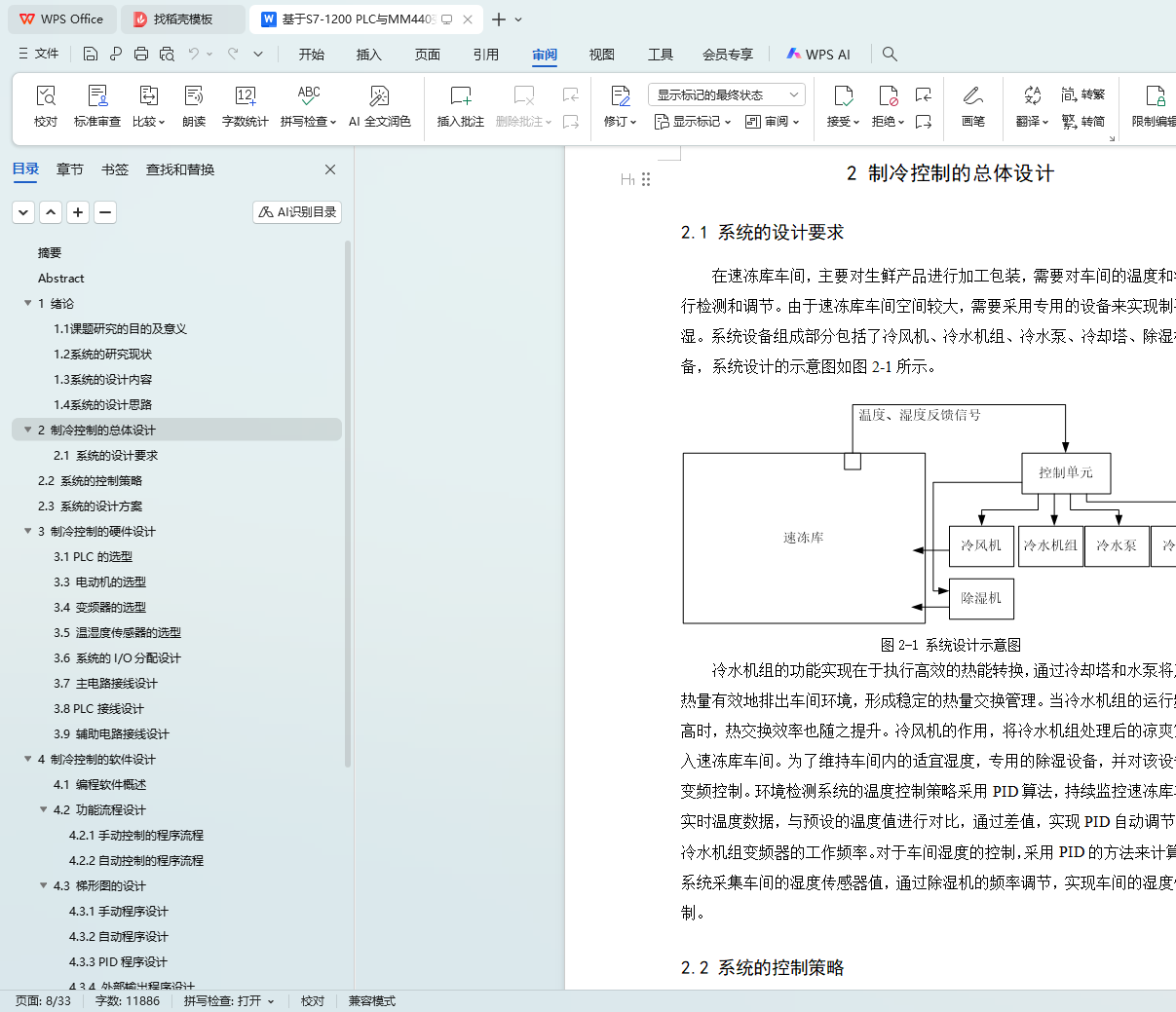1176x1012 pixels.
Task: Click the down arrow button in outline panel
Action: click(23, 211)
